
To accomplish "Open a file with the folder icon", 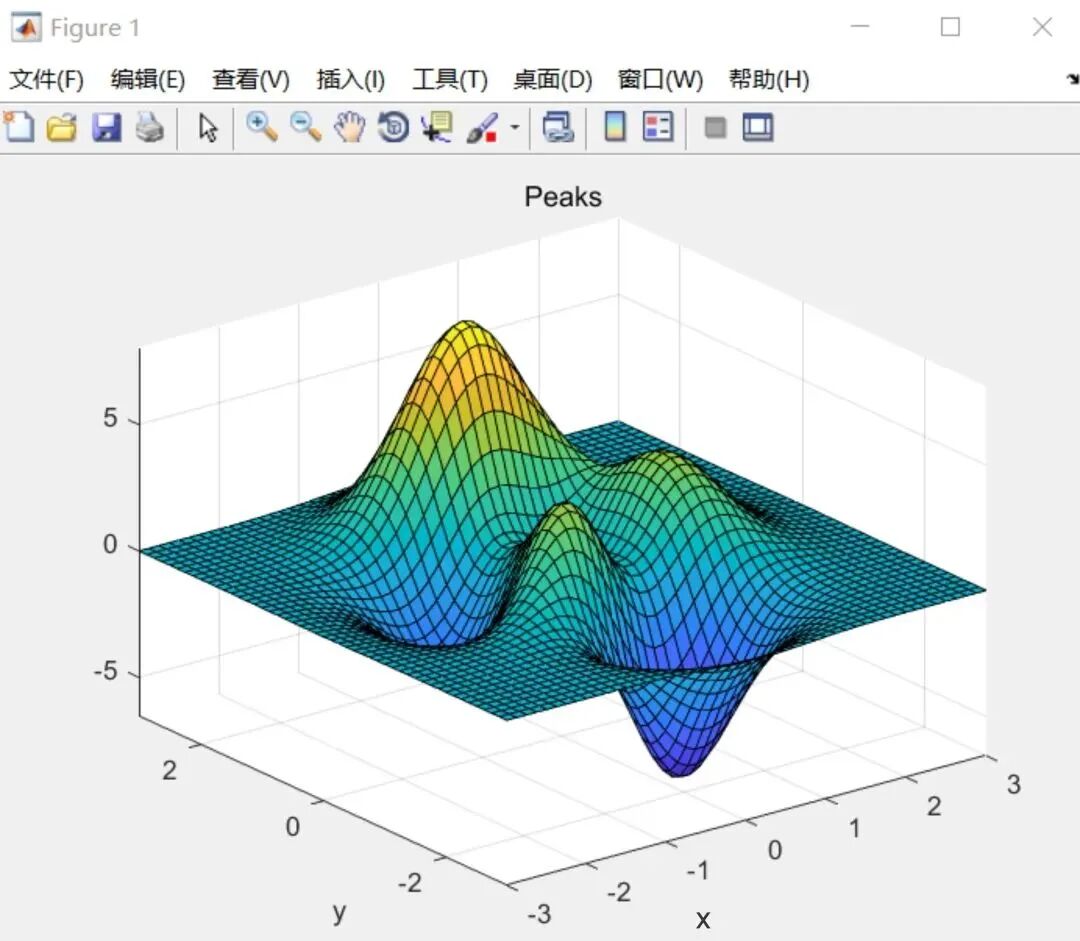I will (62, 127).
